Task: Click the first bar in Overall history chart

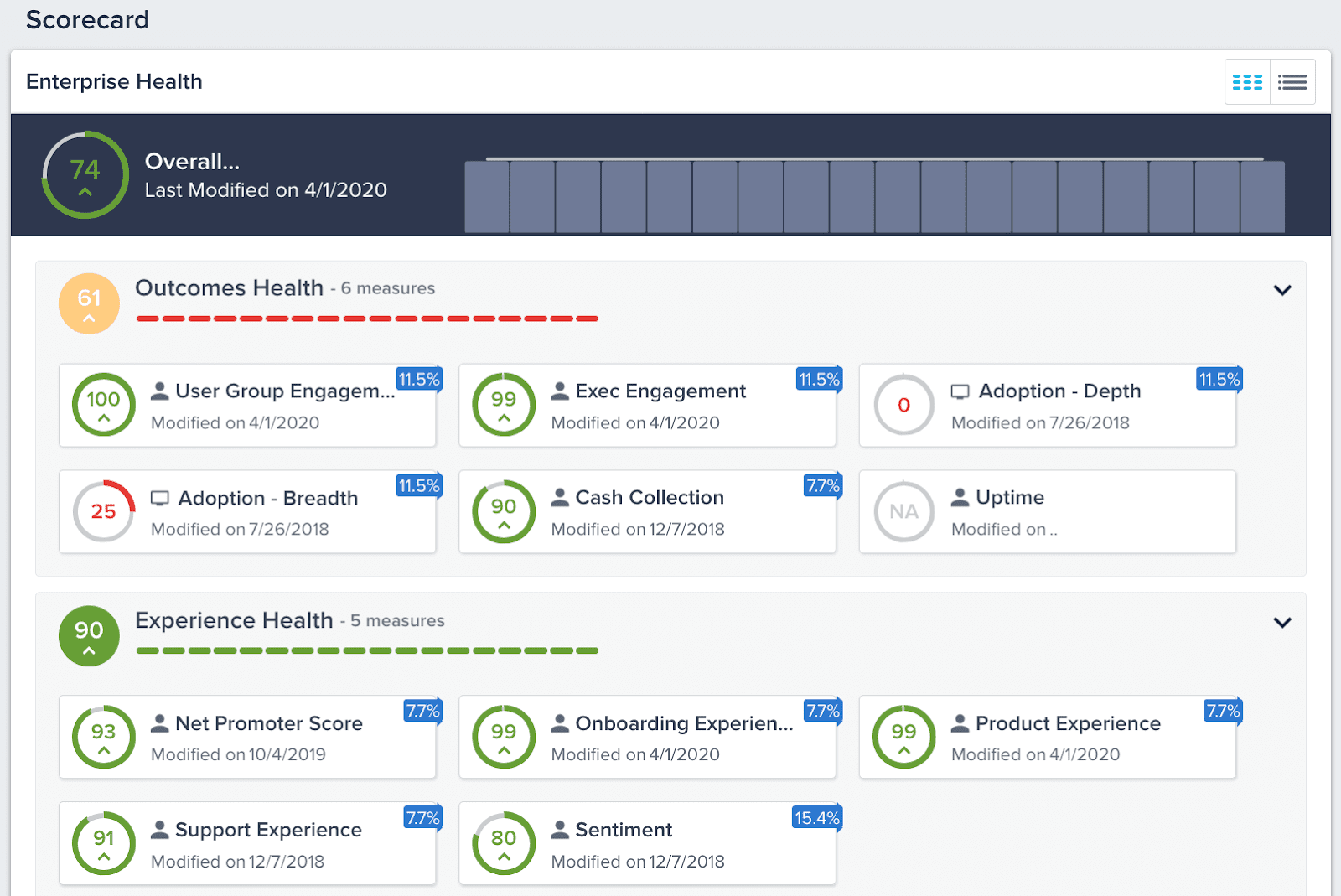Action: pyautogui.click(x=487, y=198)
